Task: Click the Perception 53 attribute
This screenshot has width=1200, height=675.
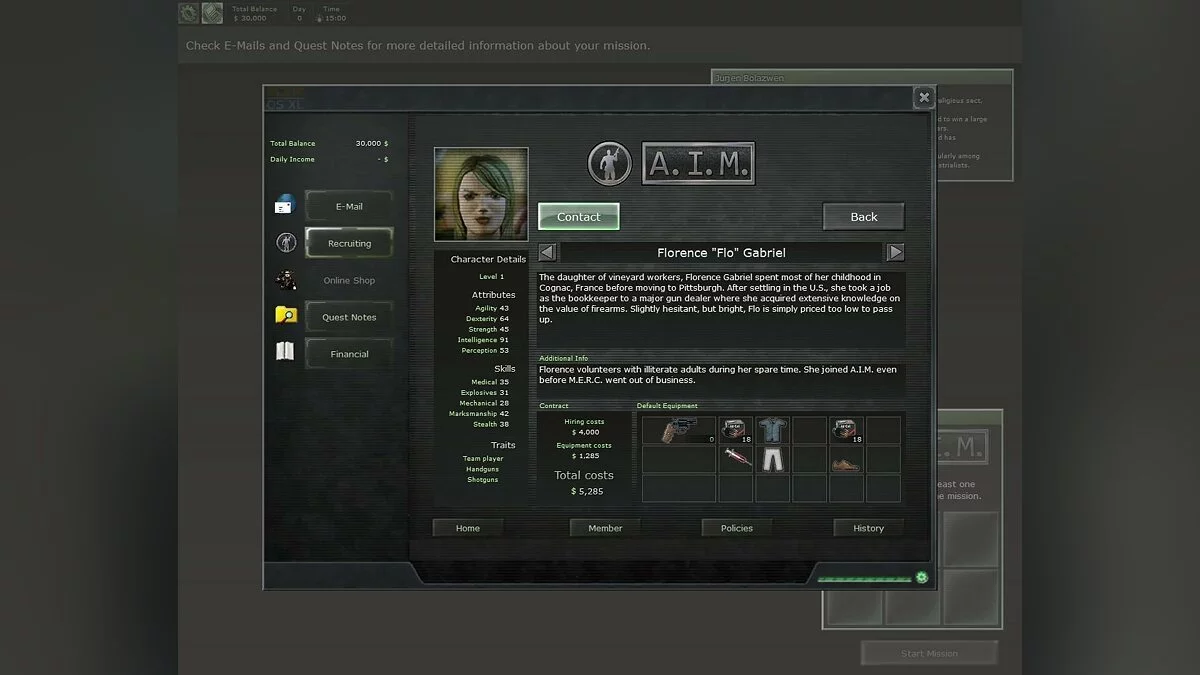Action: (x=485, y=351)
